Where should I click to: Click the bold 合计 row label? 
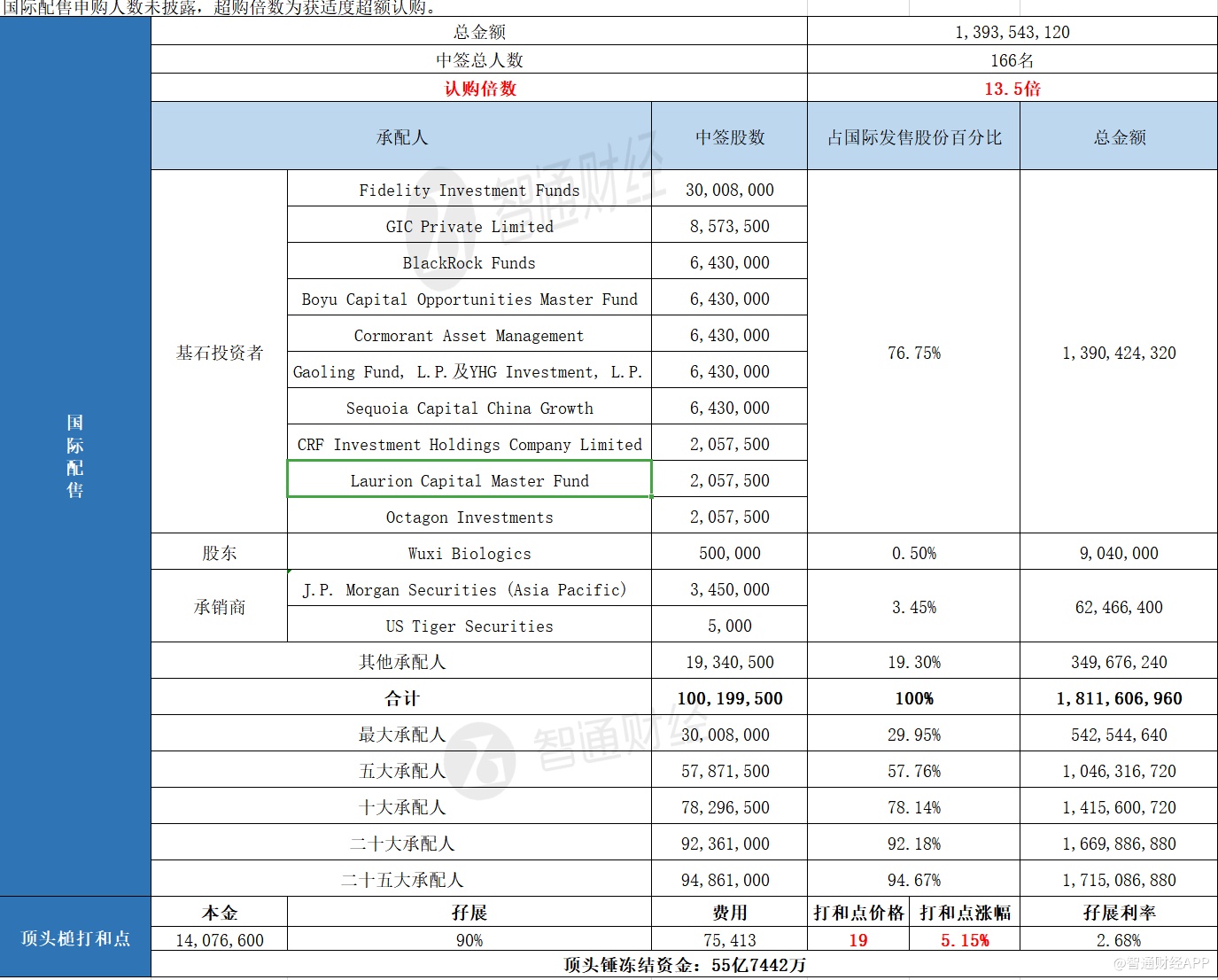click(401, 698)
